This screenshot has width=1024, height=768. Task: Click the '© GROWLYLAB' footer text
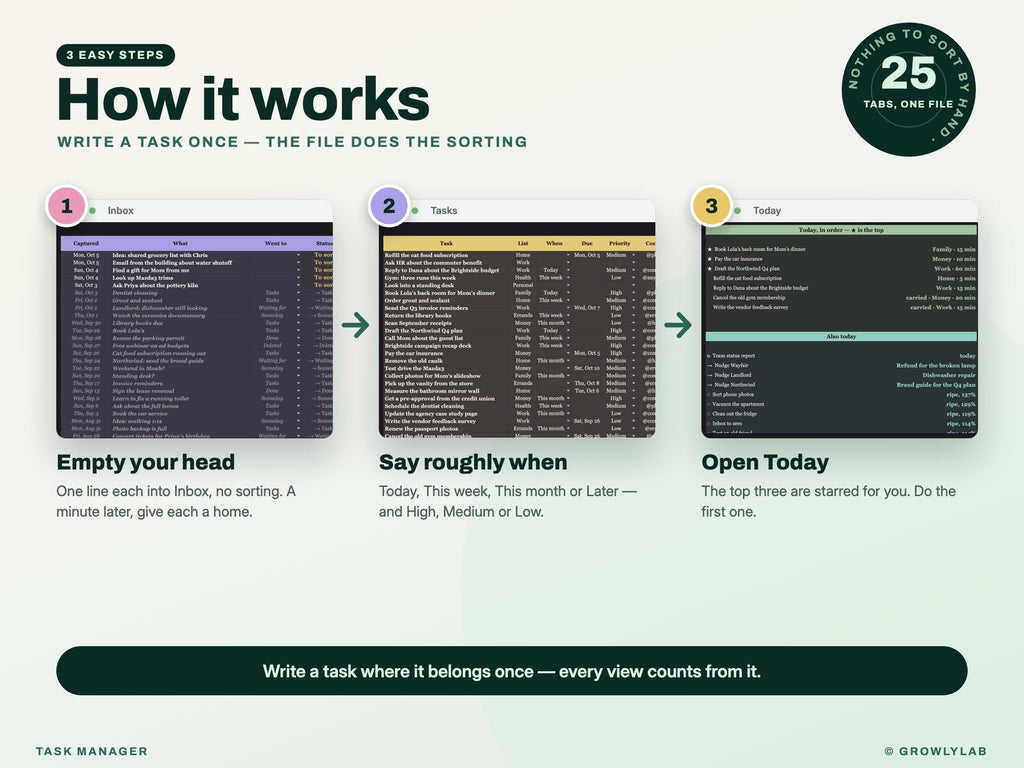click(x=935, y=751)
